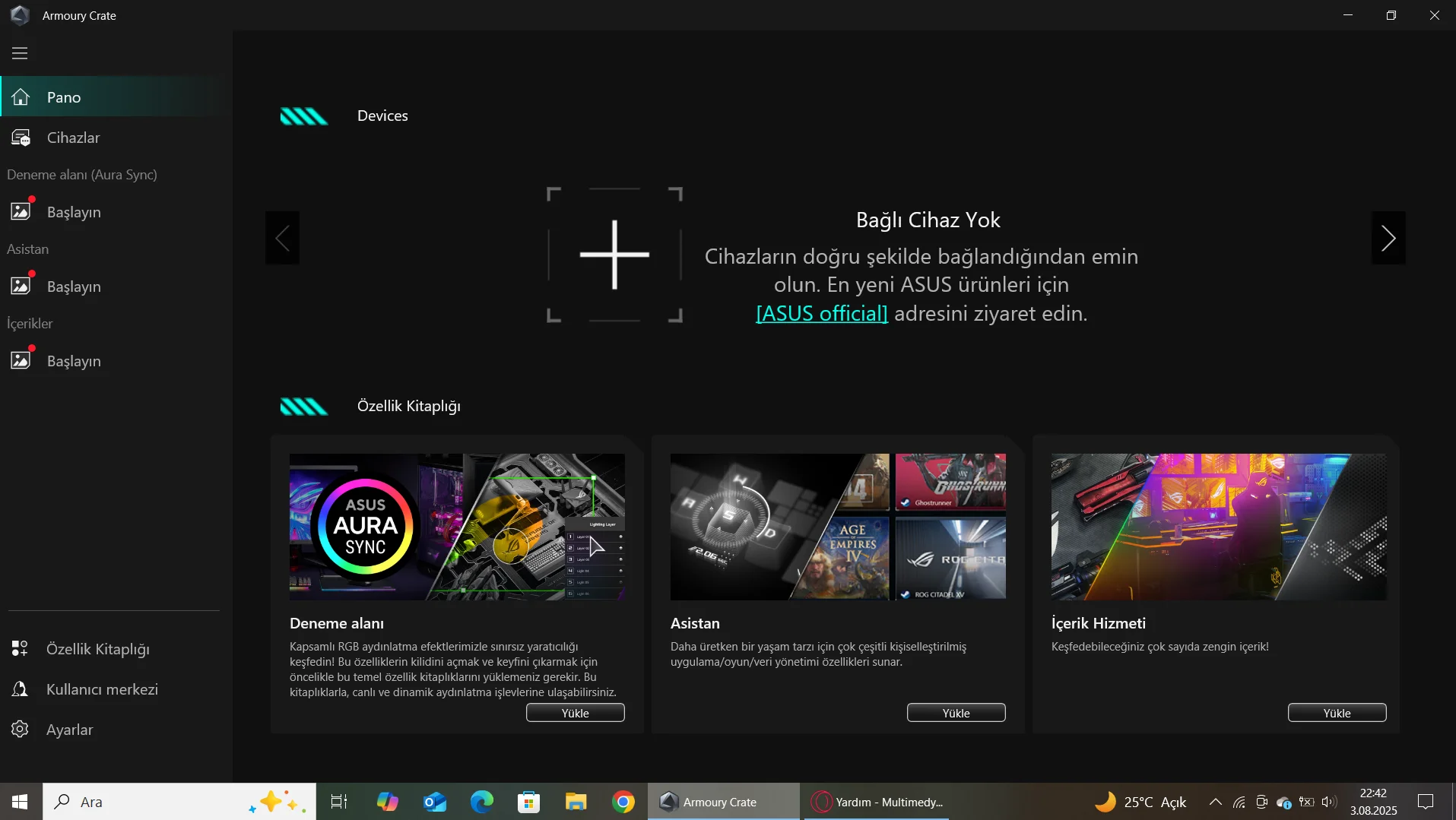This screenshot has width=1456, height=820.
Task: Open the weather widget showing 25°C Açık
Action: (1140, 802)
